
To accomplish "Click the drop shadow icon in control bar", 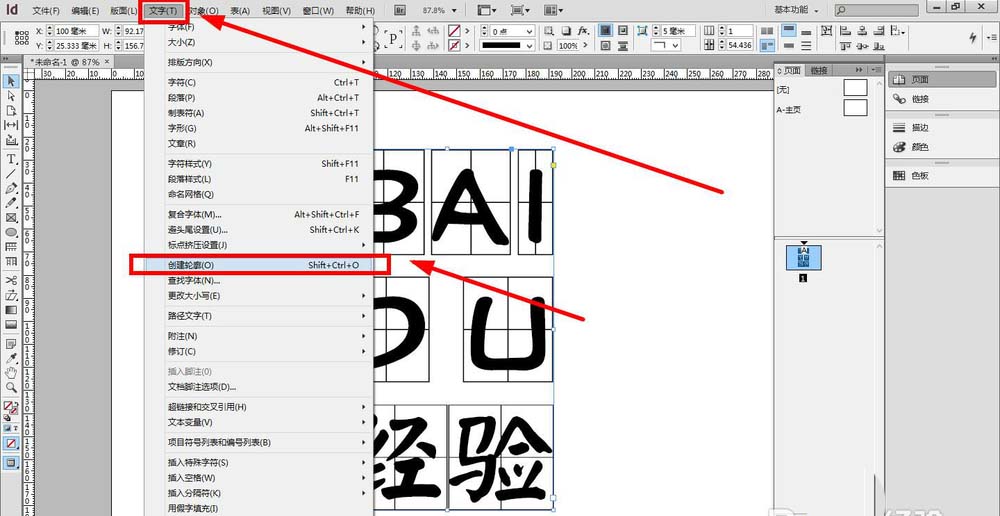I will coord(566,31).
